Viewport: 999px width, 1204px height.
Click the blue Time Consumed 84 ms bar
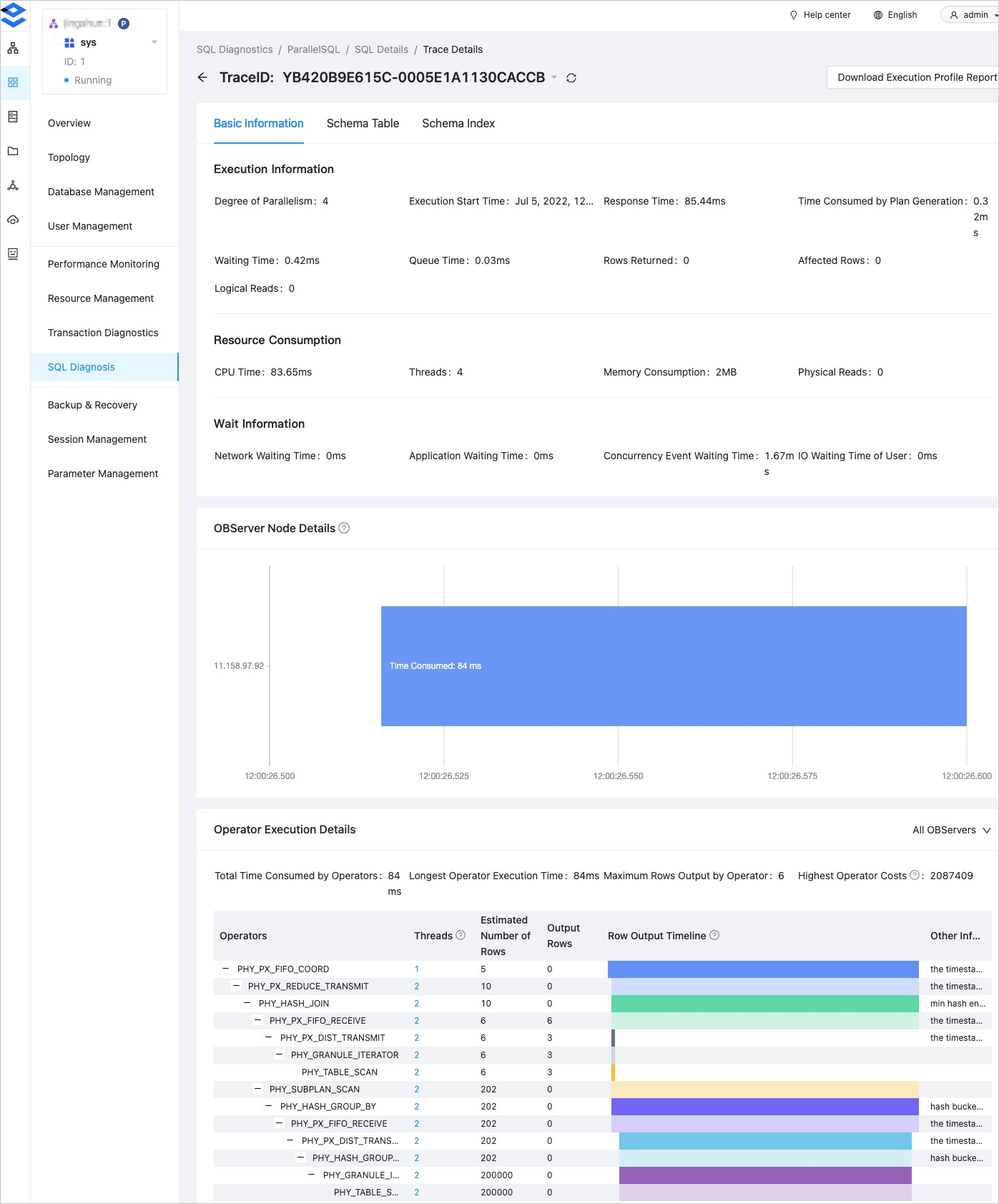(674, 666)
